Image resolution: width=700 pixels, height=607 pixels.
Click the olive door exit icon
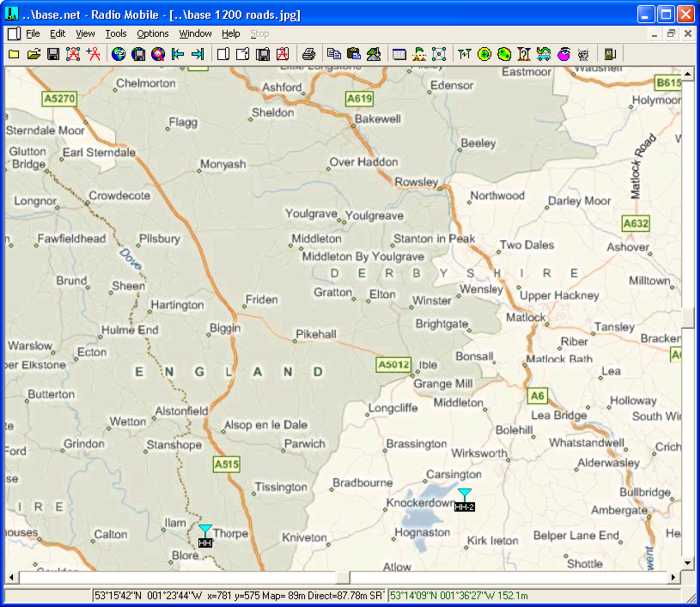pyautogui.click(x=610, y=54)
